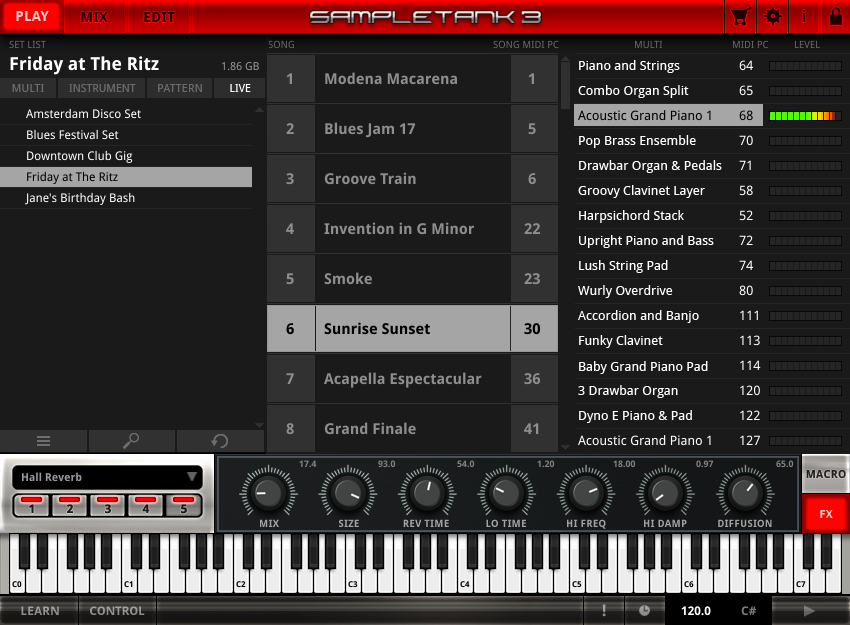
Task: Select song Smoke
Action: point(413,279)
